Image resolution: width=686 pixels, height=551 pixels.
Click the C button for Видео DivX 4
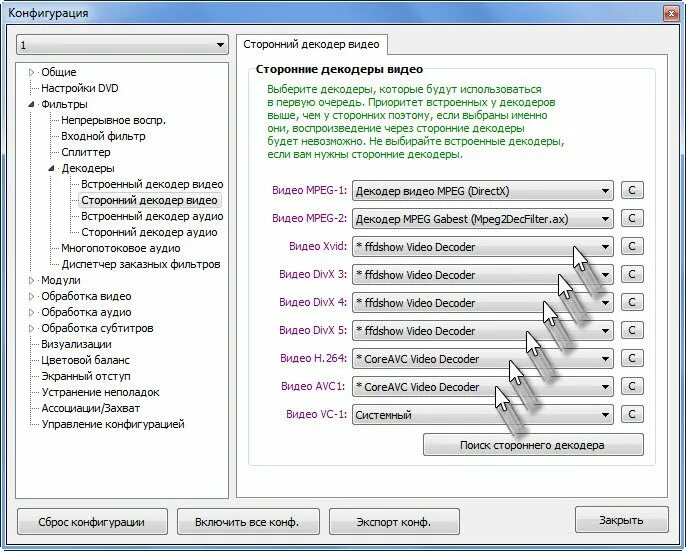click(x=632, y=302)
